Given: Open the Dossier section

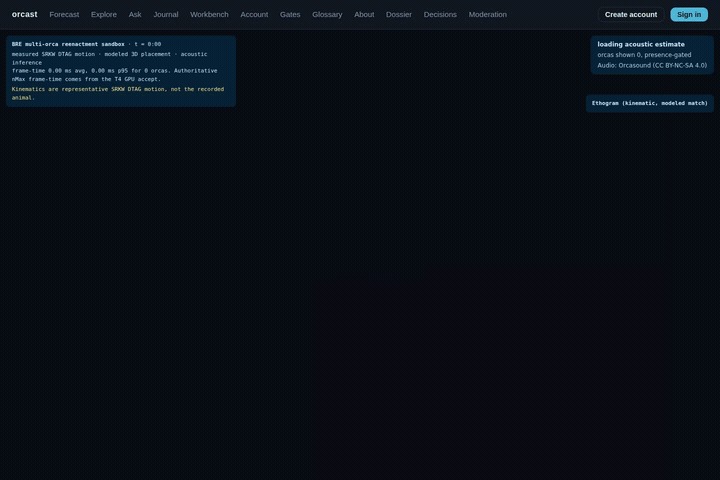Looking at the screenshot, I should point(399,14).
